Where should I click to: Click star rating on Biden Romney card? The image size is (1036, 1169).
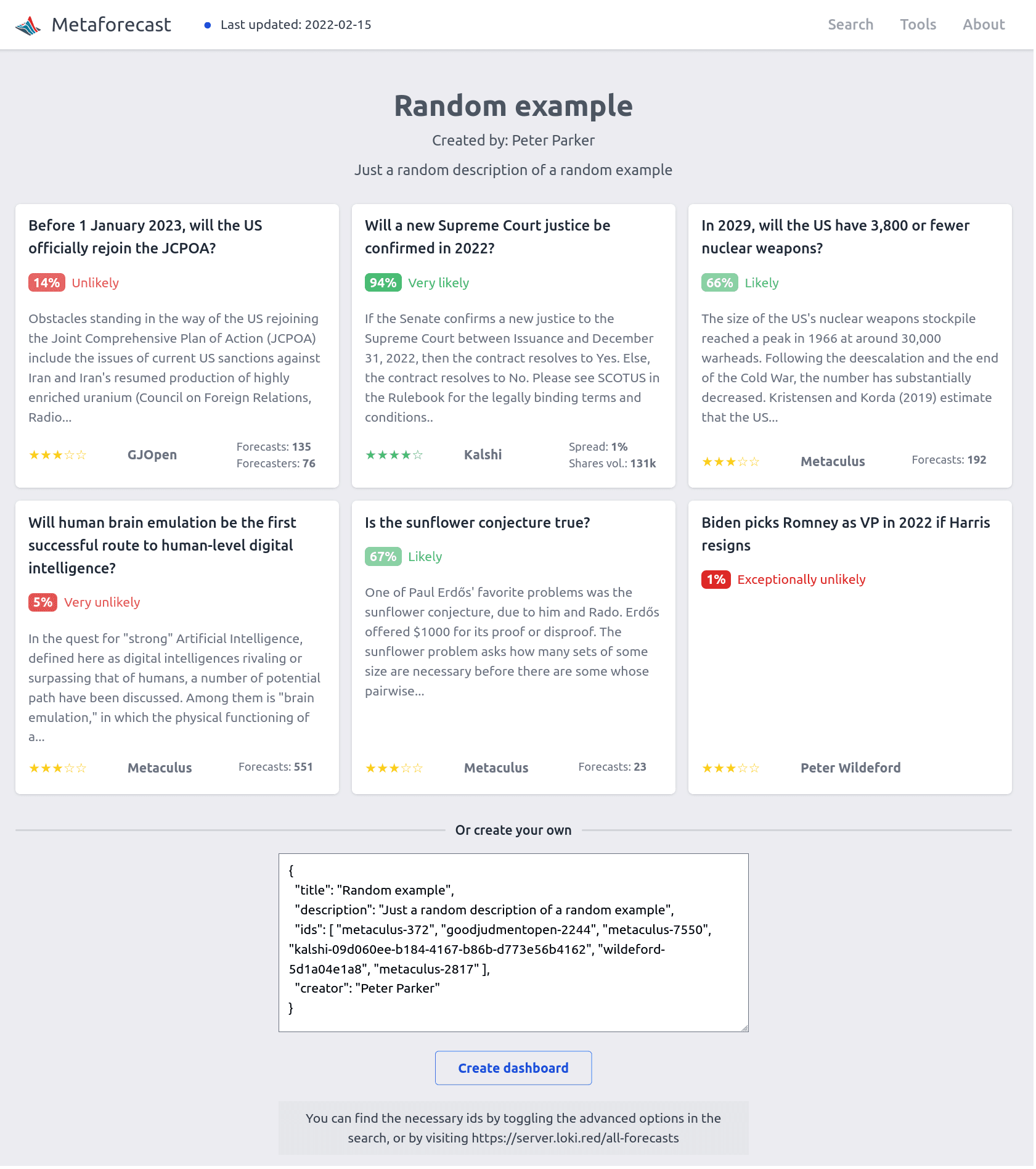(x=730, y=768)
